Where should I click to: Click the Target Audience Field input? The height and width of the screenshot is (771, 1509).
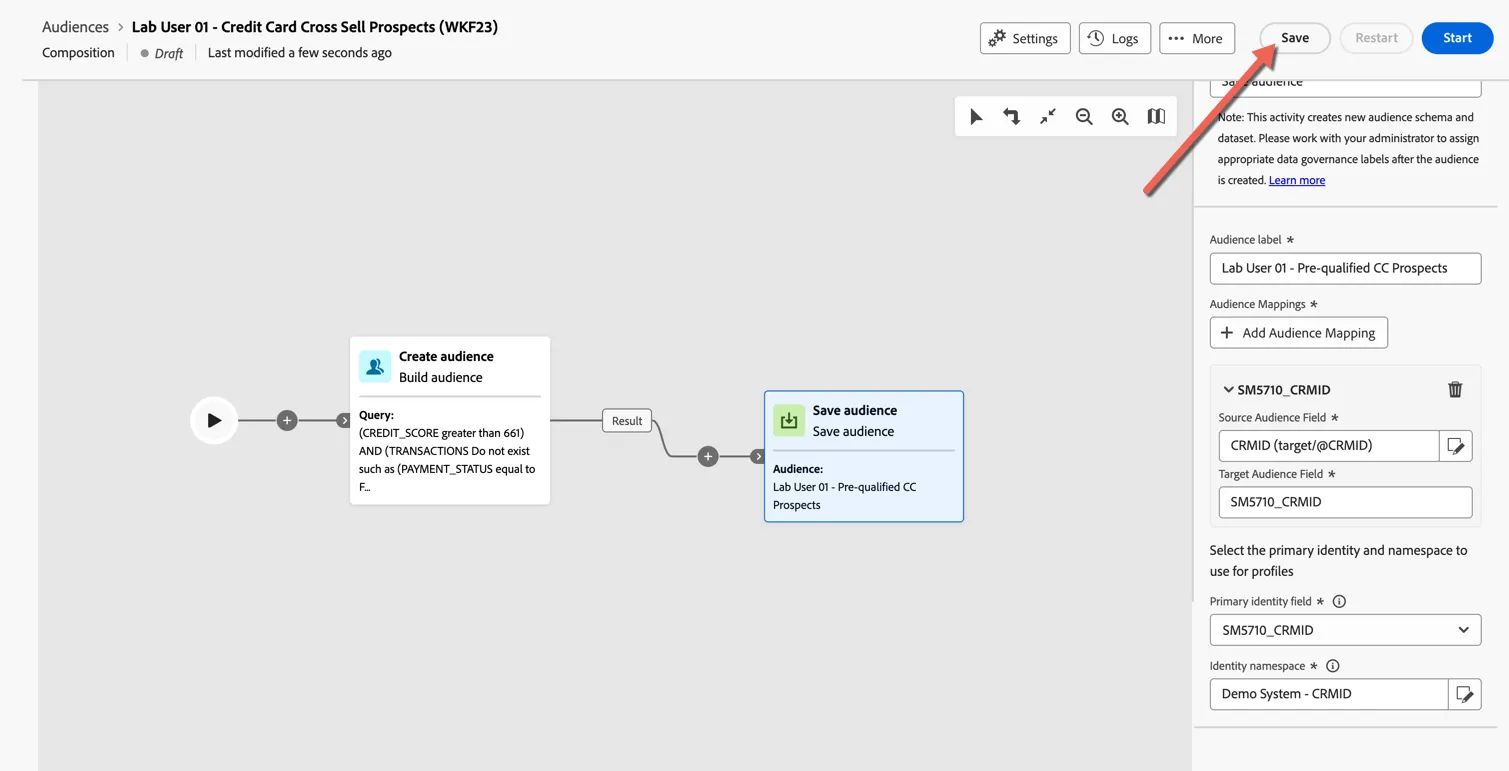[x=1345, y=502]
